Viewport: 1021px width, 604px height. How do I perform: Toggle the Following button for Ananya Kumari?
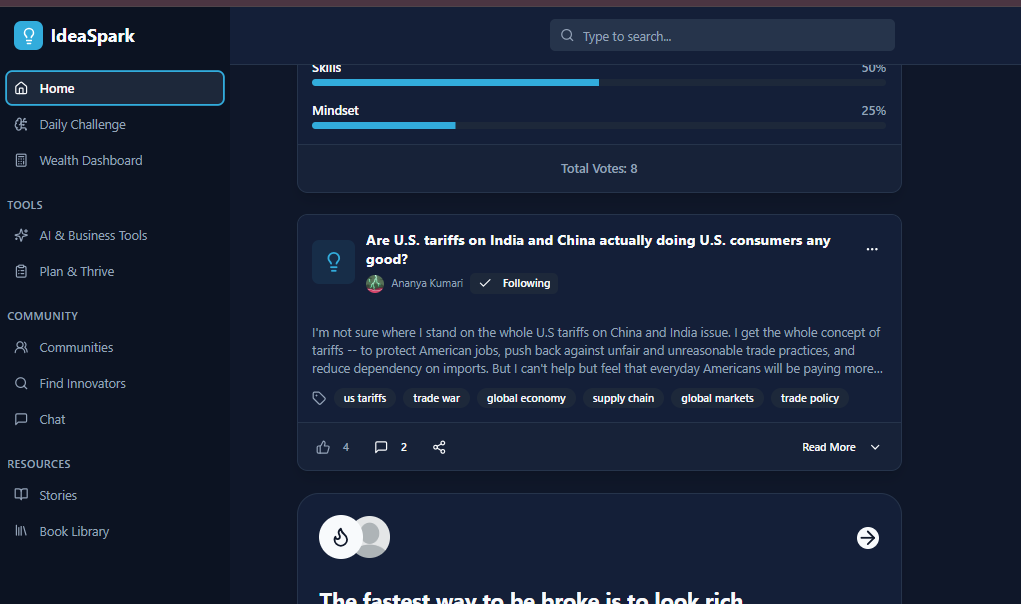[x=514, y=283]
